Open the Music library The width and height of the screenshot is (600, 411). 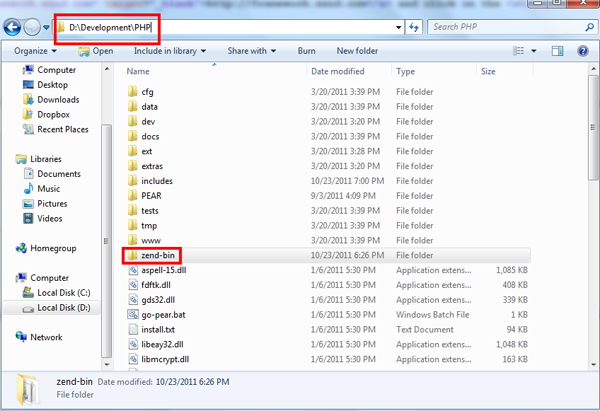tap(49, 188)
